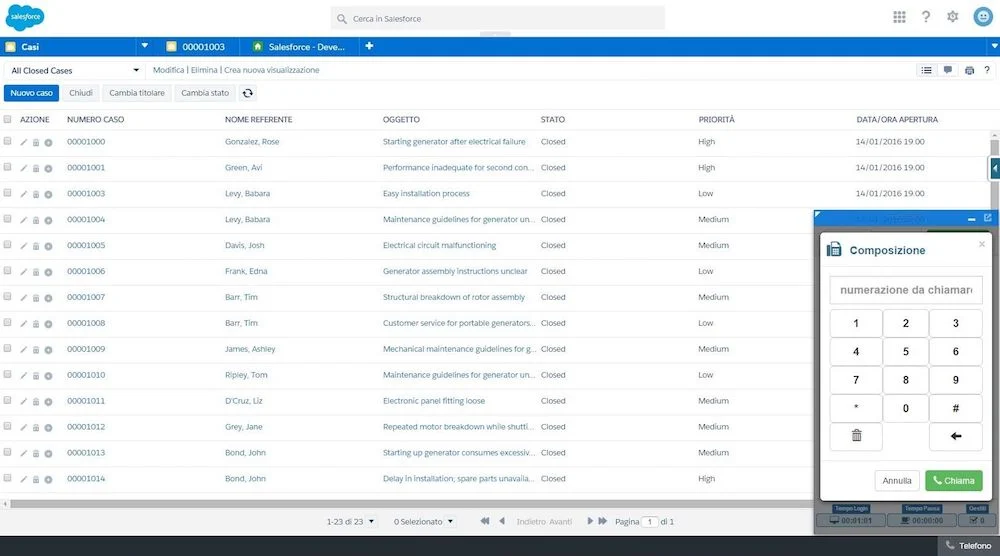The image size is (1000, 556).
Task: Open the Telefono softphone in footer
Action: tap(968, 546)
